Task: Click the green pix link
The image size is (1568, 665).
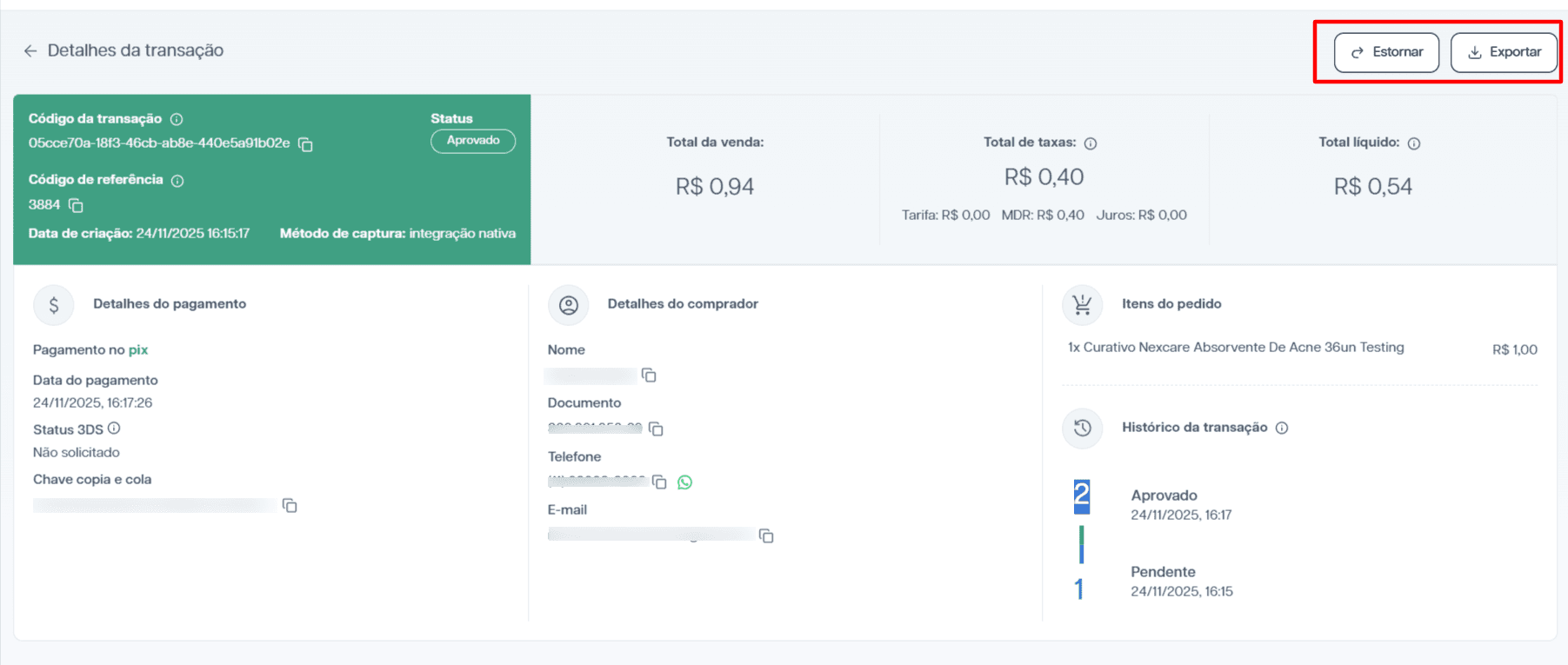Action: [x=138, y=349]
